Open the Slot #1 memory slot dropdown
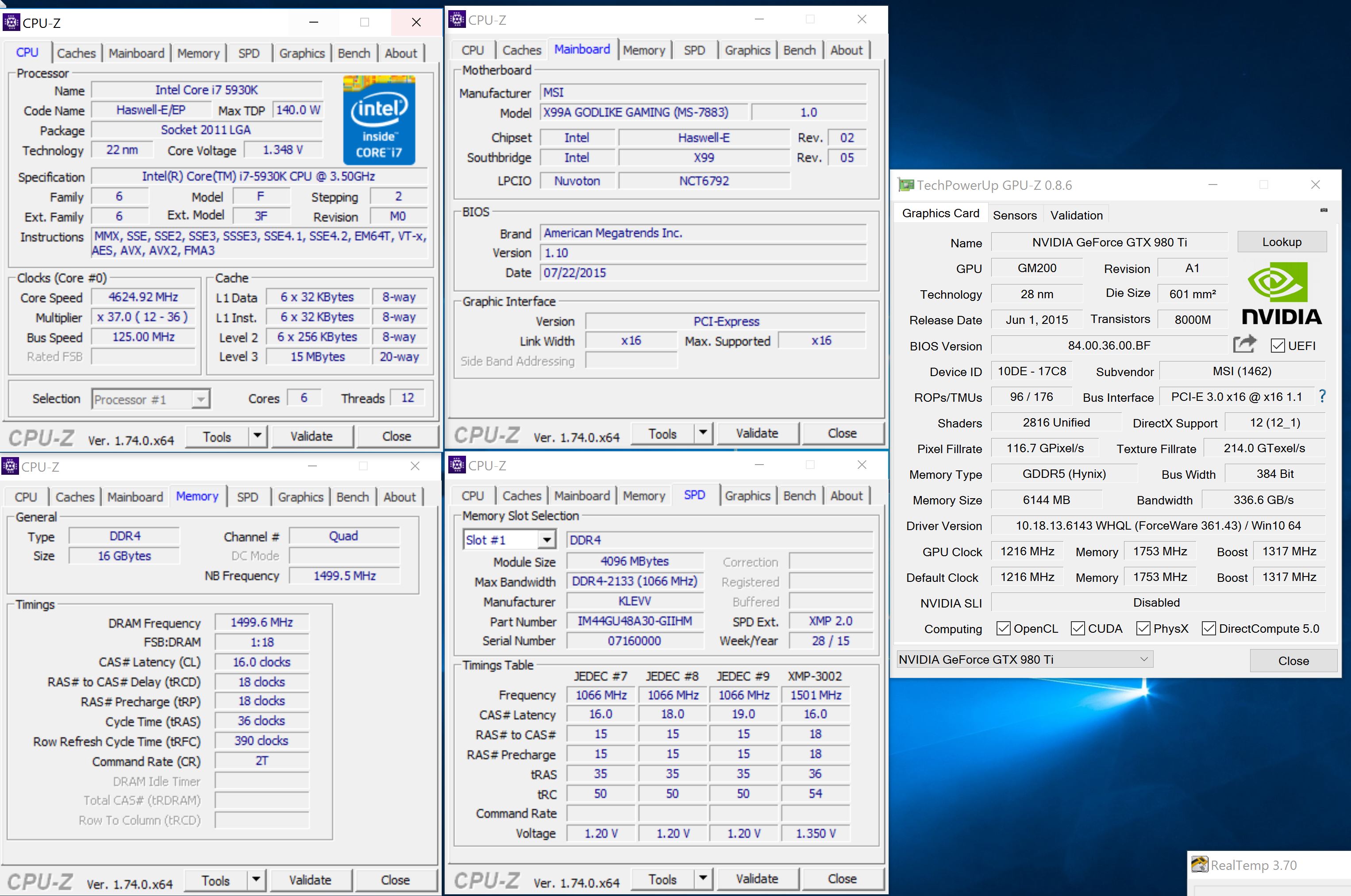This screenshot has width=1351, height=896. point(509,539)
